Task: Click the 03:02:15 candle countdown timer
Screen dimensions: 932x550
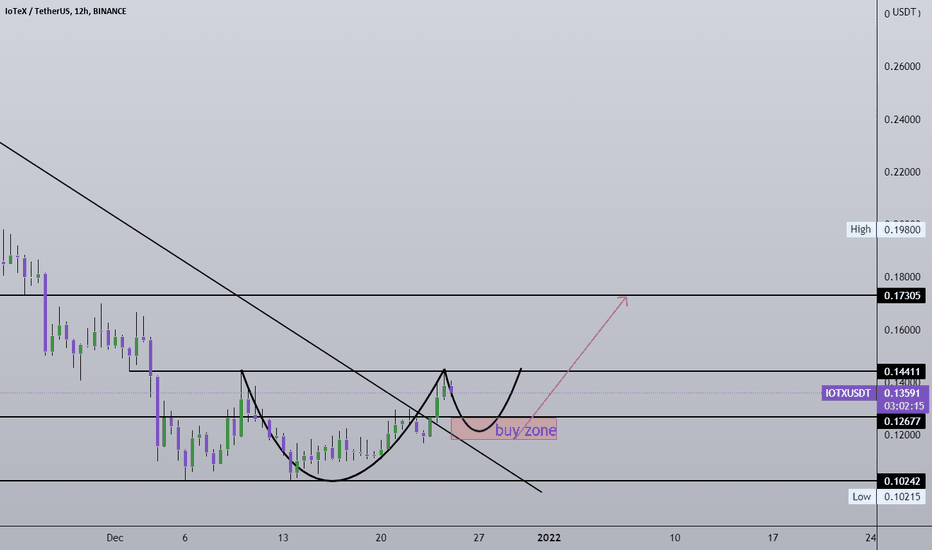Action: (x=903, y=407)
